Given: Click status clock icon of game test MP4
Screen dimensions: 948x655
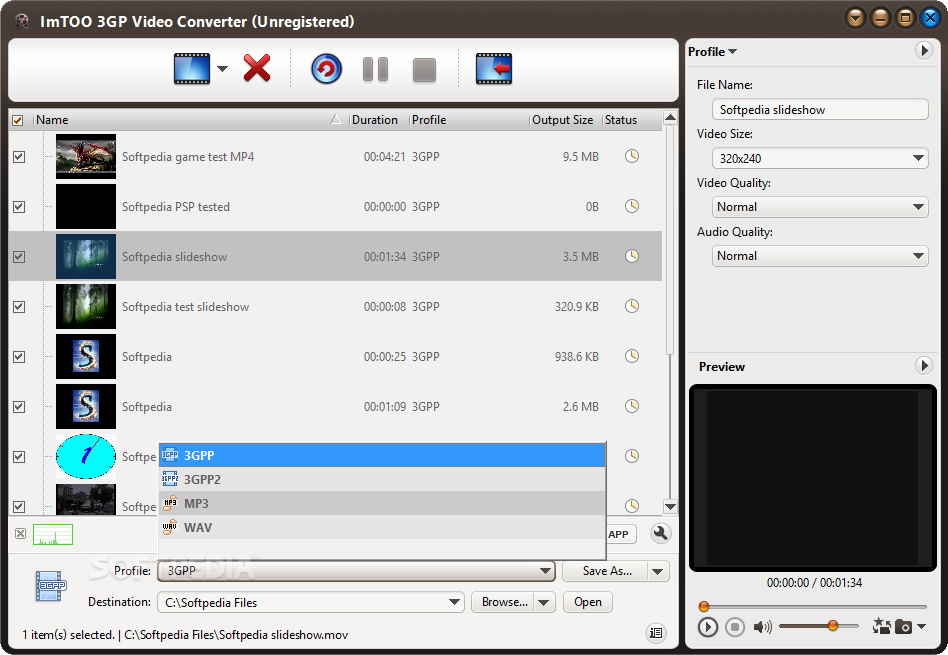Looking at the screenshot, I should tap(632, 156).
